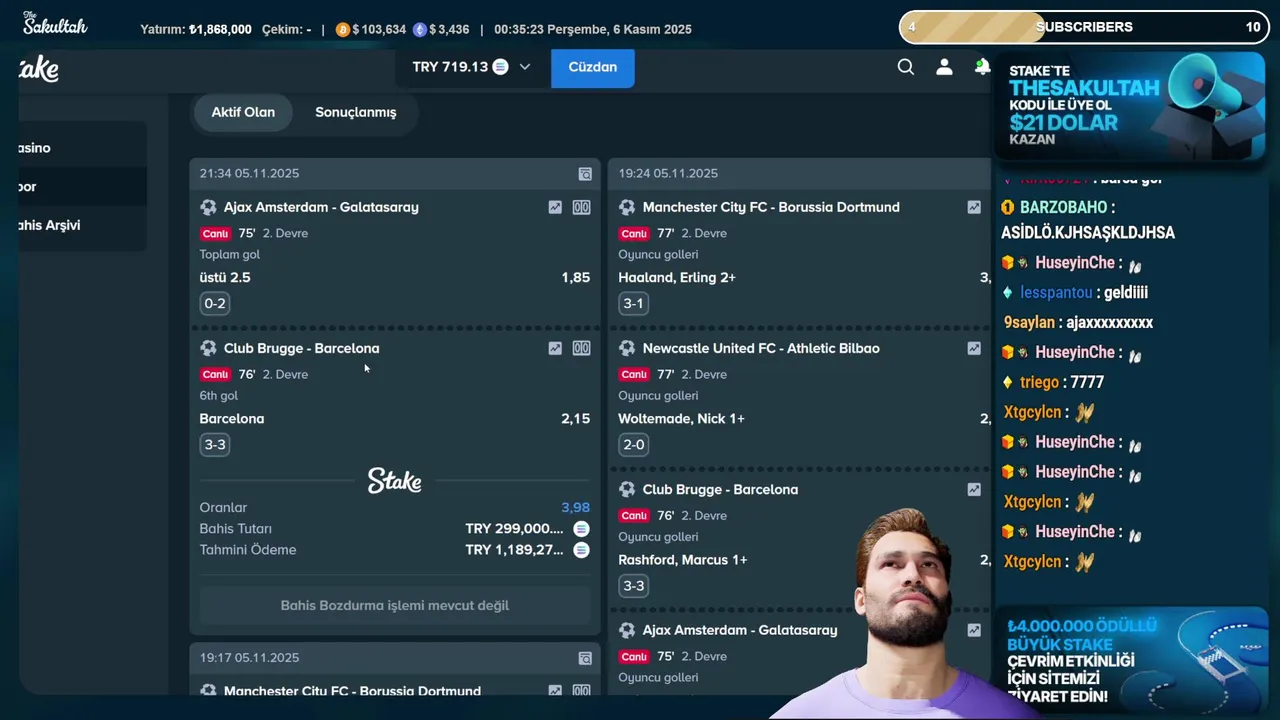Click the 2,15 odds for Barcelona
This screenshot has width=1280, height=720.
pos(576,418)
